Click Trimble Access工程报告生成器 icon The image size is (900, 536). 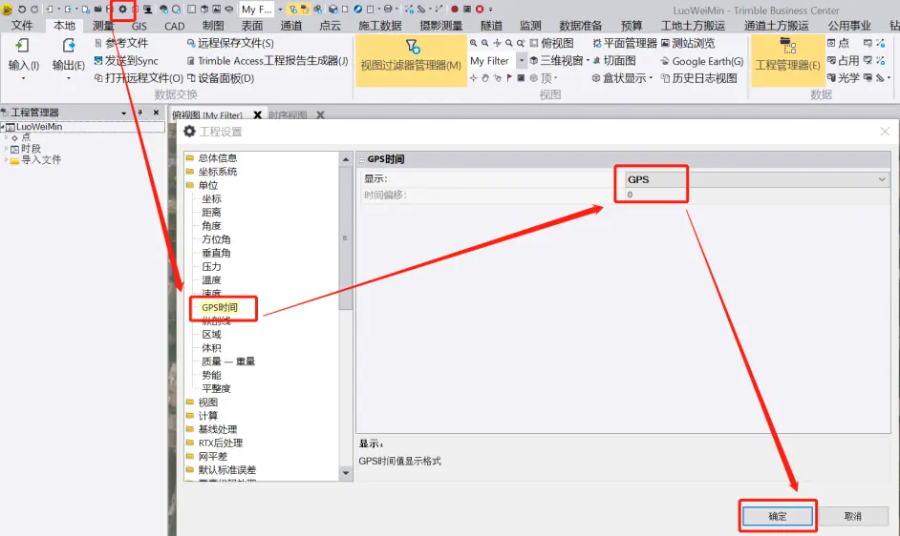[191, 61]
